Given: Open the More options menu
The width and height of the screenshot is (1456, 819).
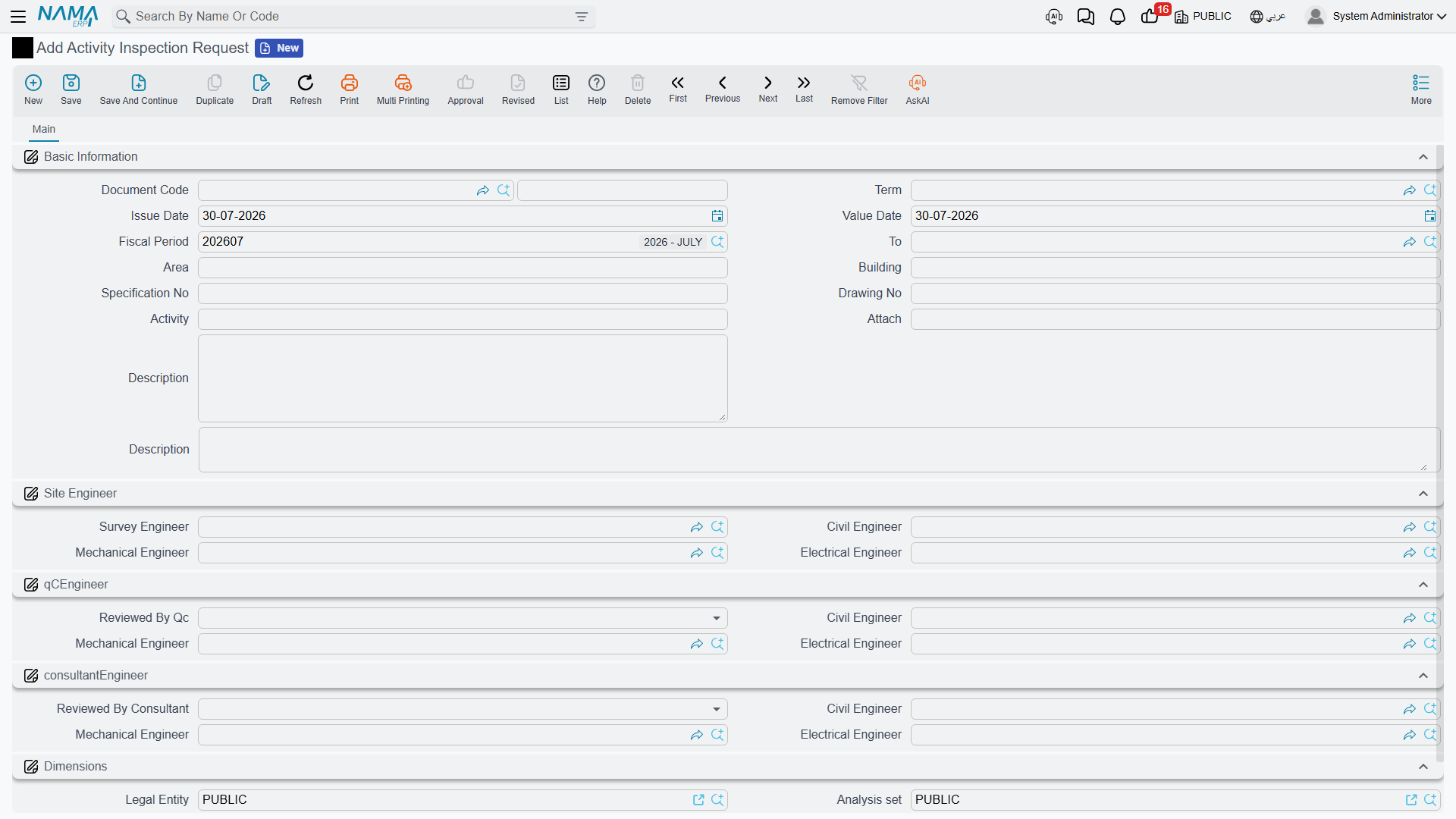Looking at the screenshot, I should pos(1421,89).
